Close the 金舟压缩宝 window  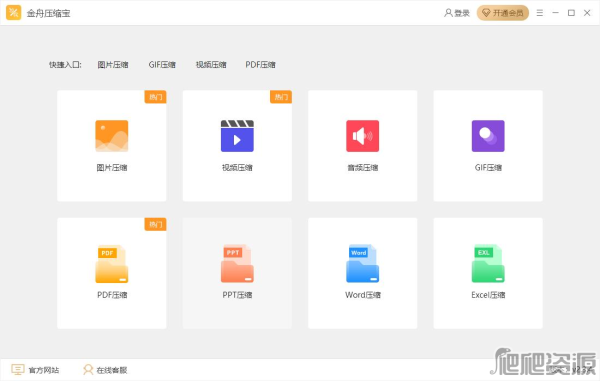coord(587,13)
